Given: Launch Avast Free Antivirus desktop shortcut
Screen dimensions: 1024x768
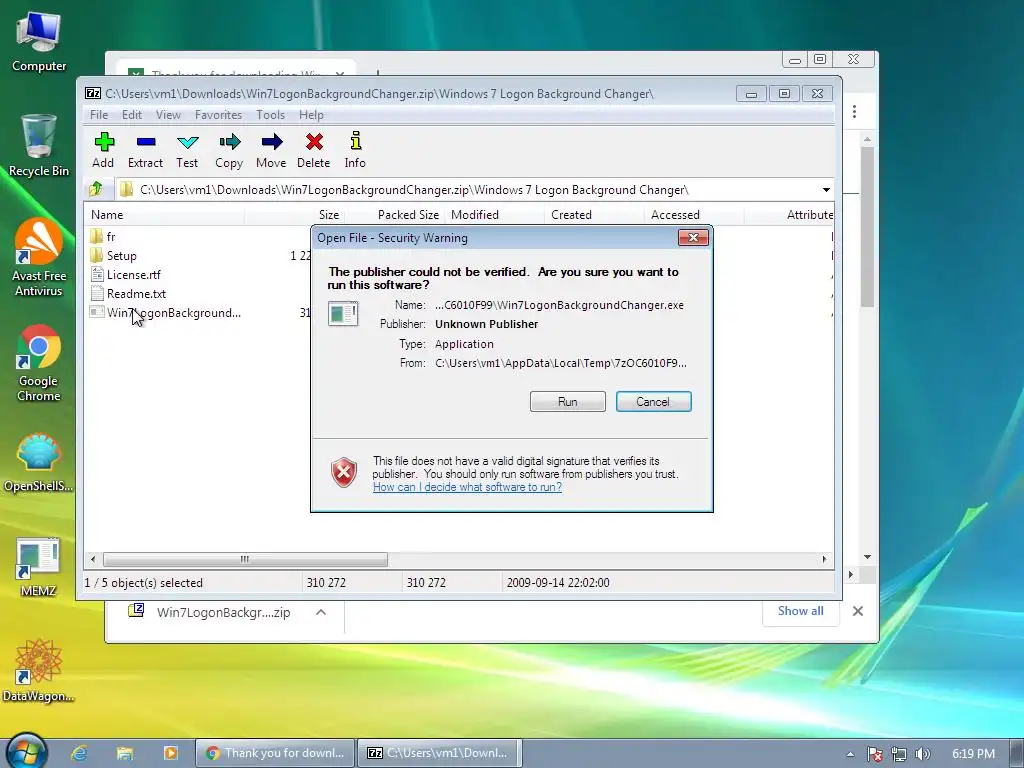Looking at the screenshot, I should (39, 258).
